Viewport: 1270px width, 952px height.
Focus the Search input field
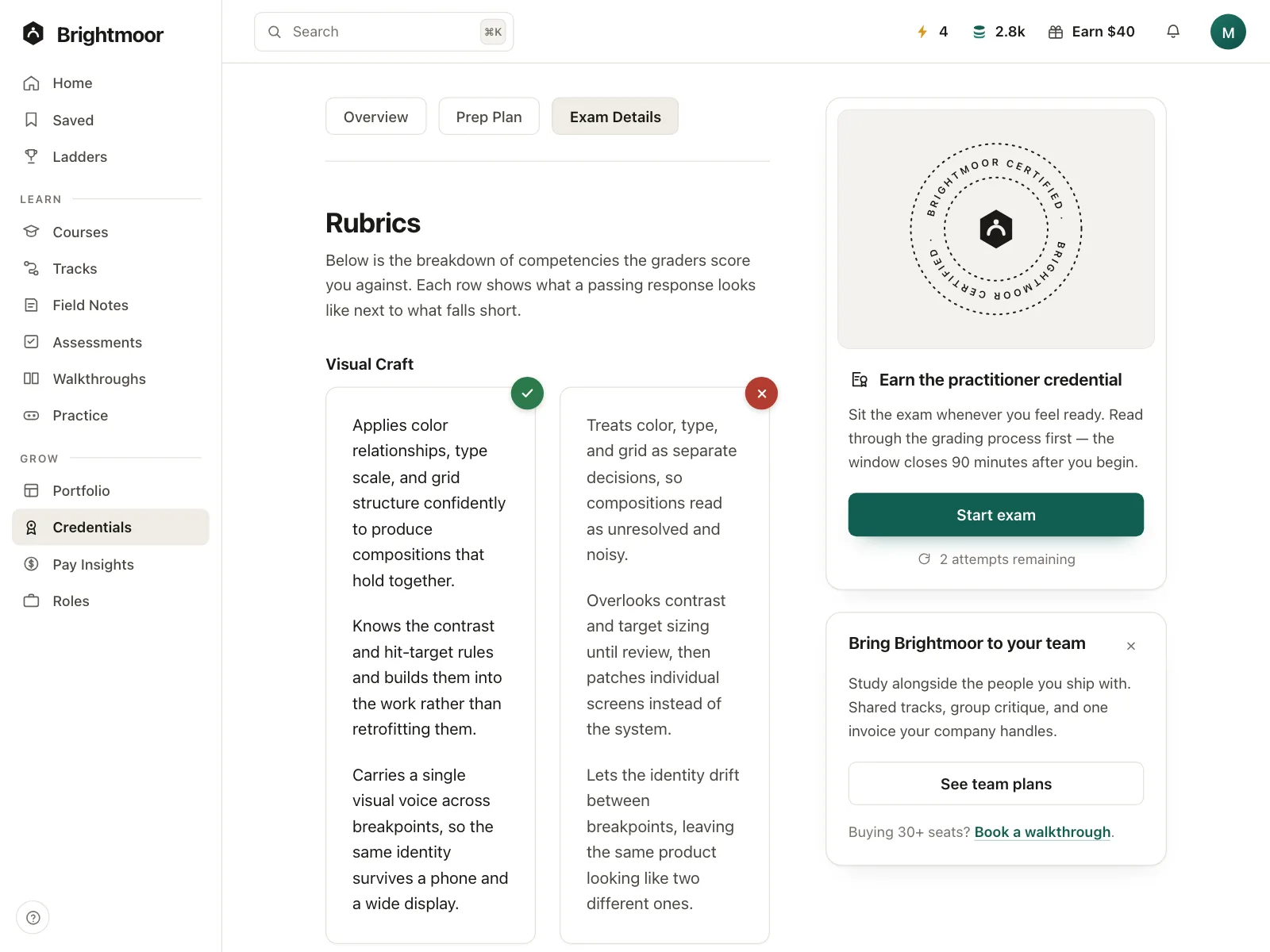tap(383, 32)
